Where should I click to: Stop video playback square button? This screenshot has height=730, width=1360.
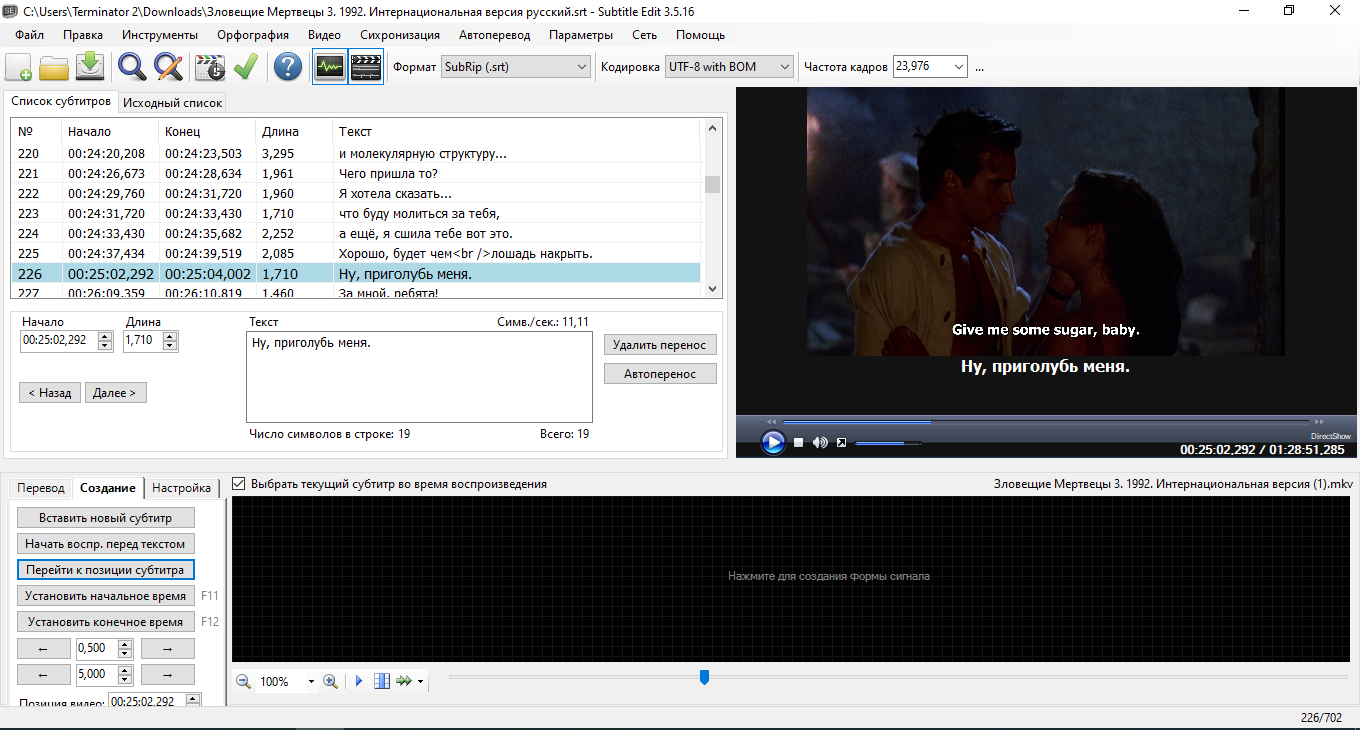[x=798, y=442]
